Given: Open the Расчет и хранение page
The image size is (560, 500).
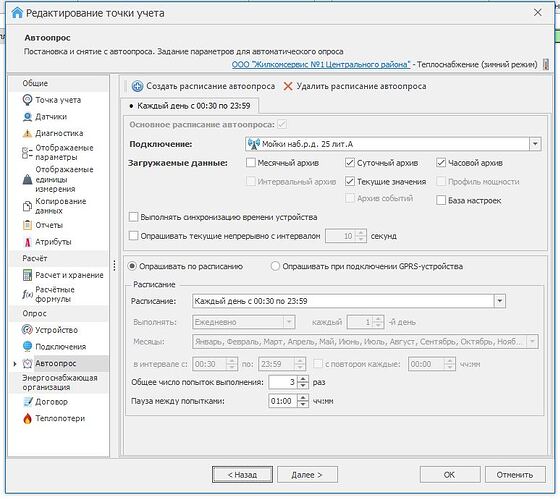Looking at the screenshot, I should click(x=69, y=275).
